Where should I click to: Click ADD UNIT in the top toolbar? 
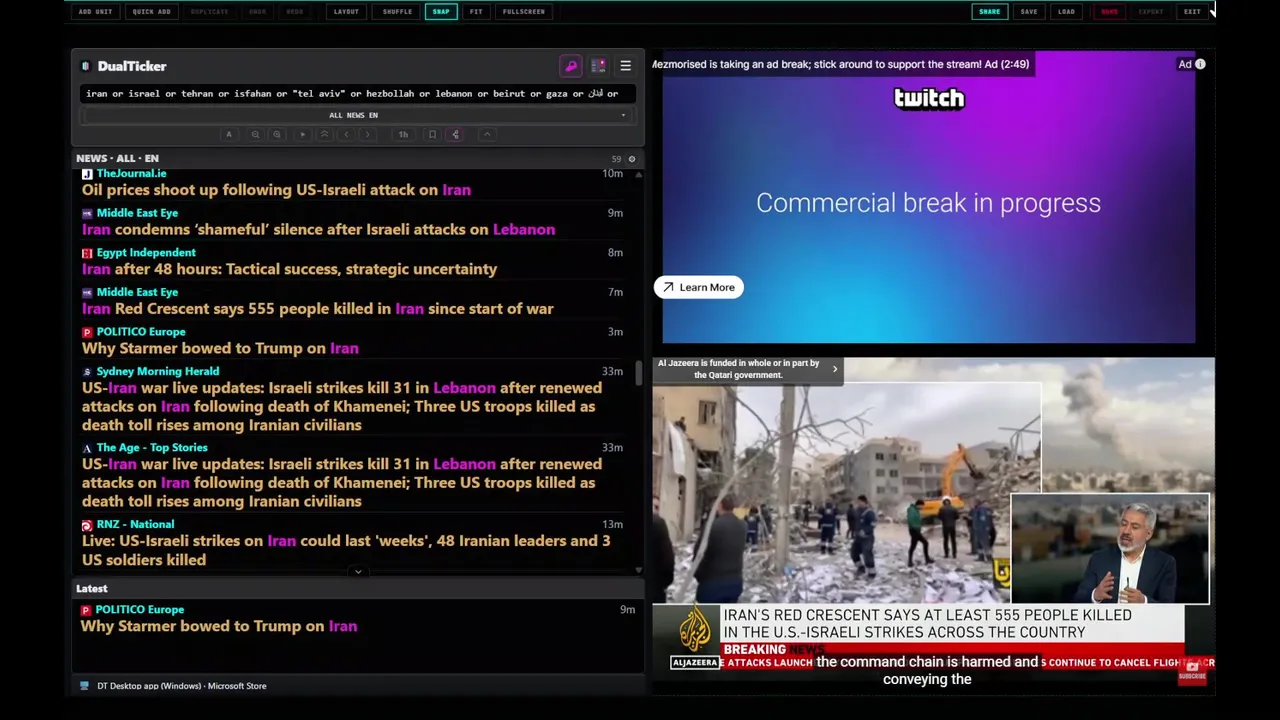96,12
